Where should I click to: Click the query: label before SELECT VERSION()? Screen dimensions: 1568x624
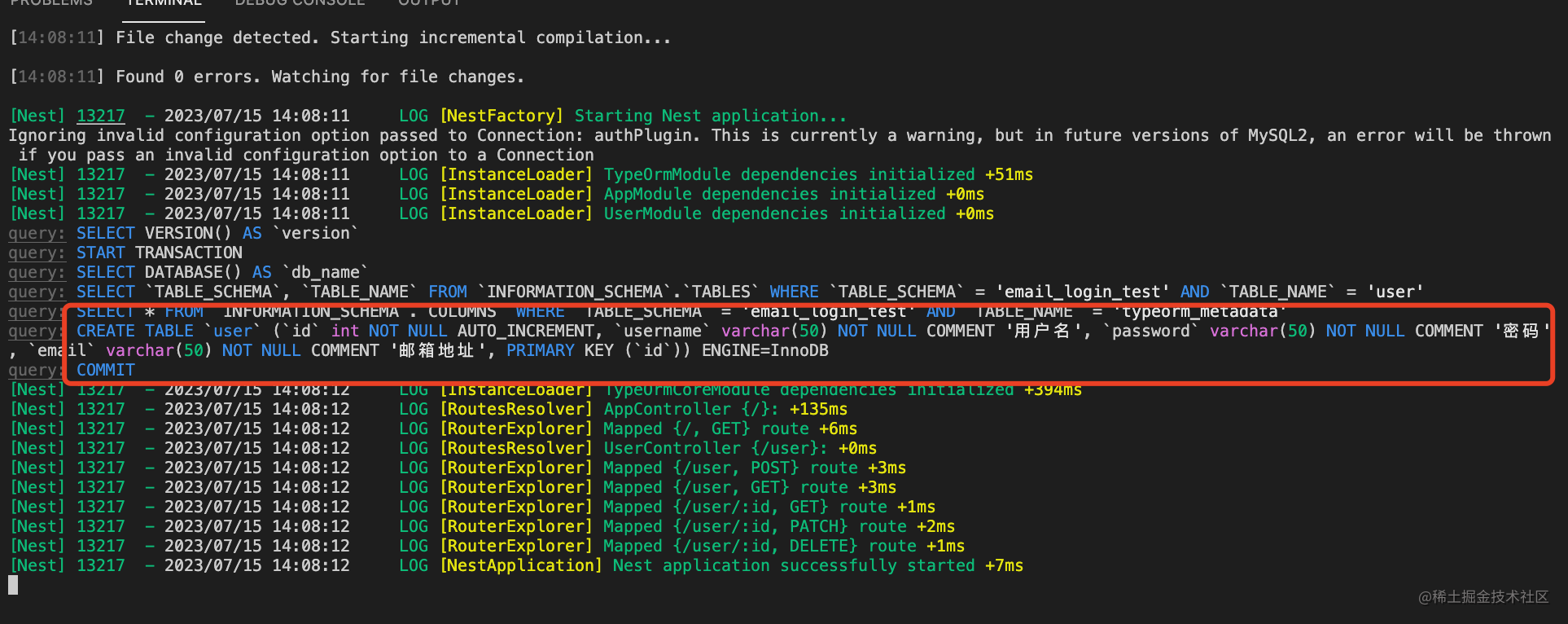pos(37,234)
